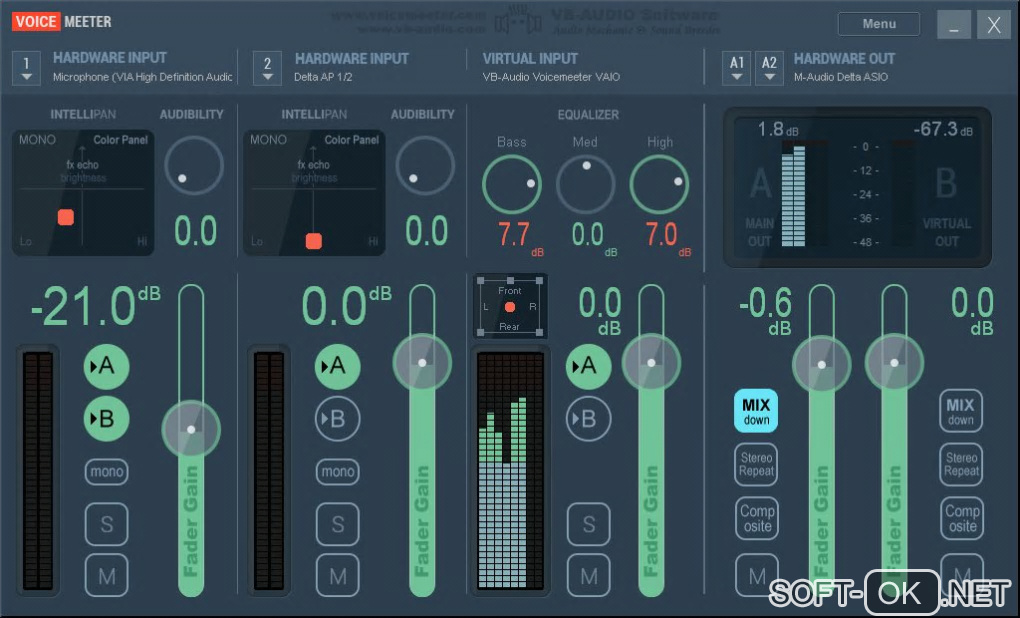Mute Hardware Input 1 with M button

pos(107,575)
